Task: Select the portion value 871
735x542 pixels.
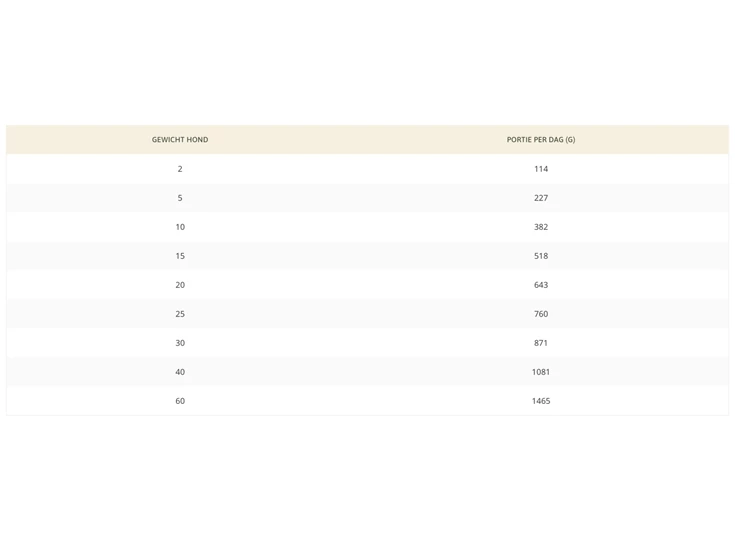Action: pyautogui.click(x=541, y=343)
